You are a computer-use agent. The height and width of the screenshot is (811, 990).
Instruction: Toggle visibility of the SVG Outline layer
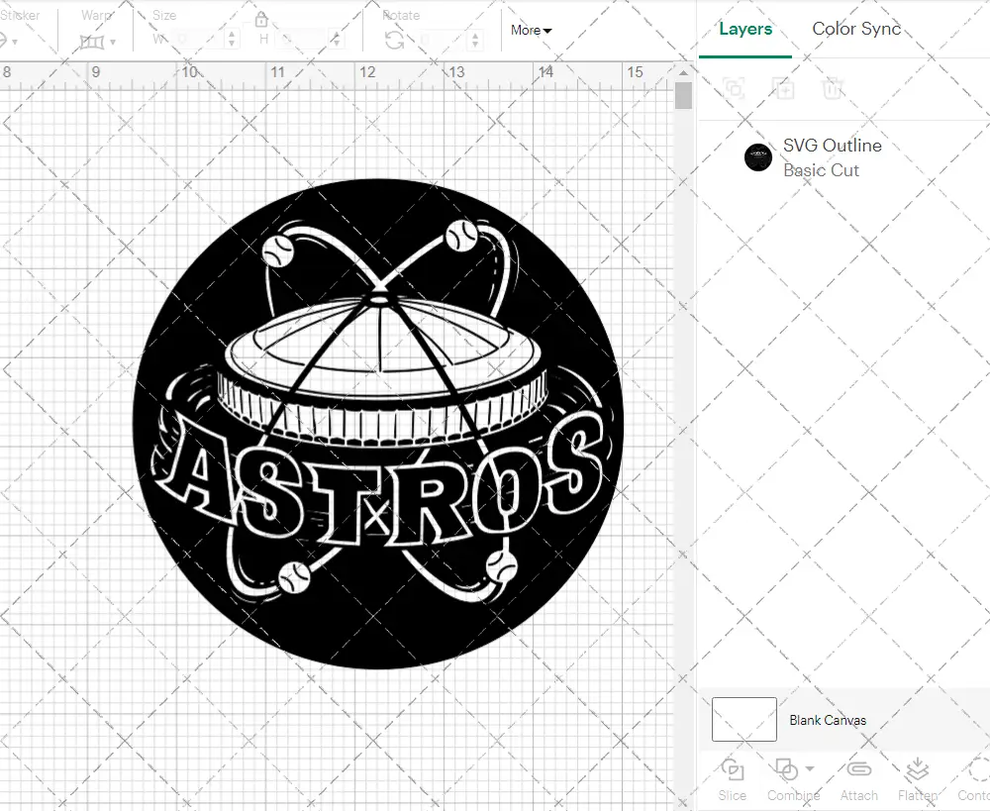758,157
